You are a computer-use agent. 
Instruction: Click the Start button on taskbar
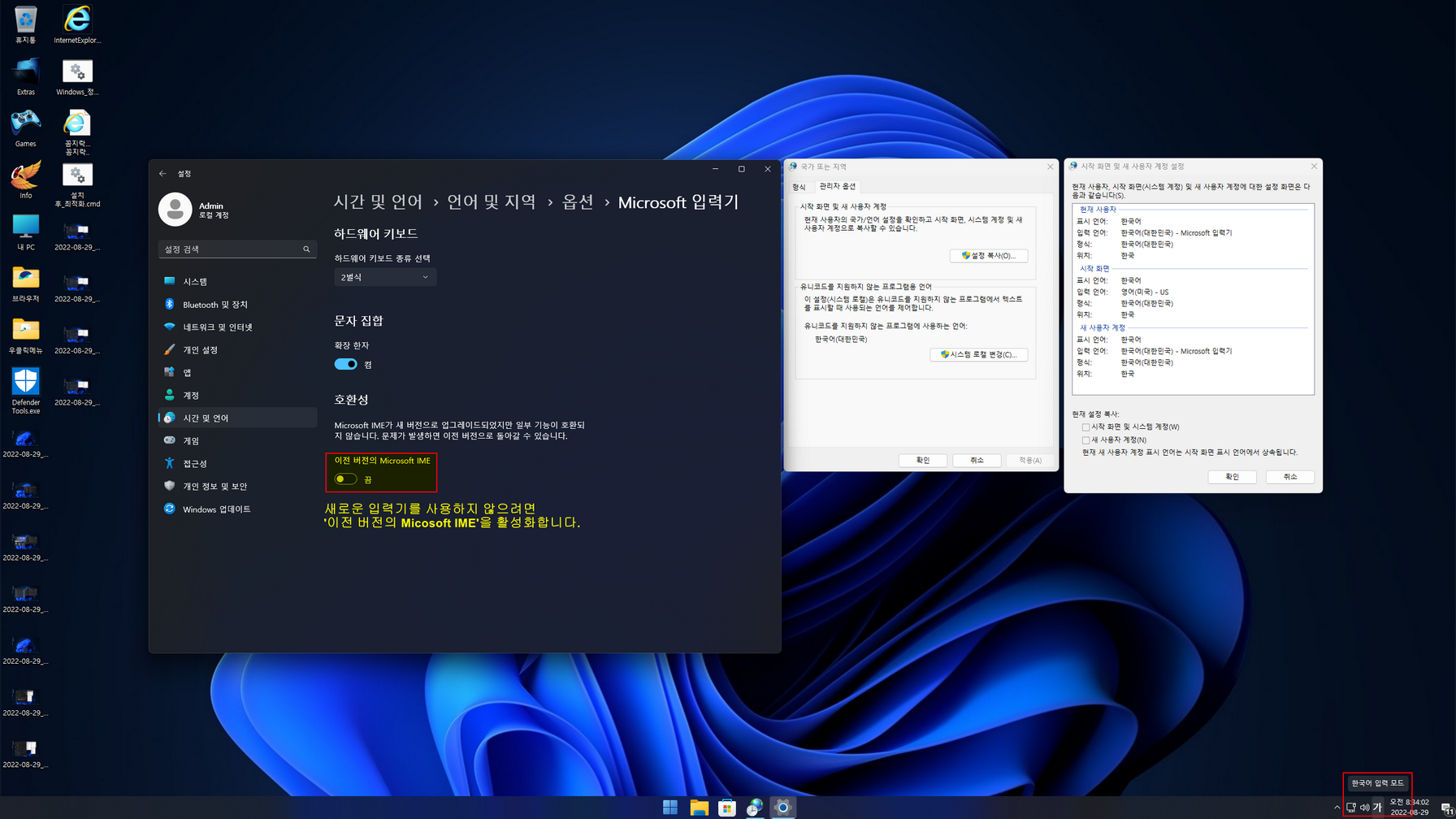click(x=670, y=807)
